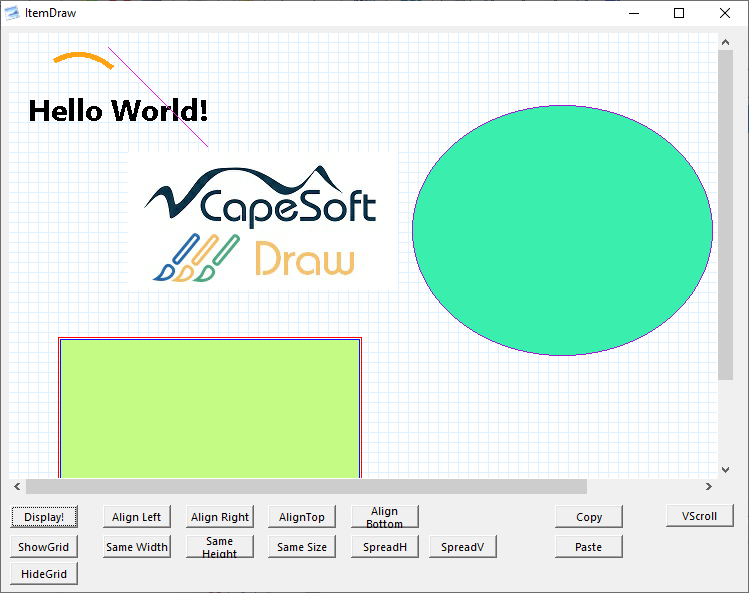This screenshot has width=749, height=594.
Task: Click the HideGrid button
Action: [x=44, y=574]
